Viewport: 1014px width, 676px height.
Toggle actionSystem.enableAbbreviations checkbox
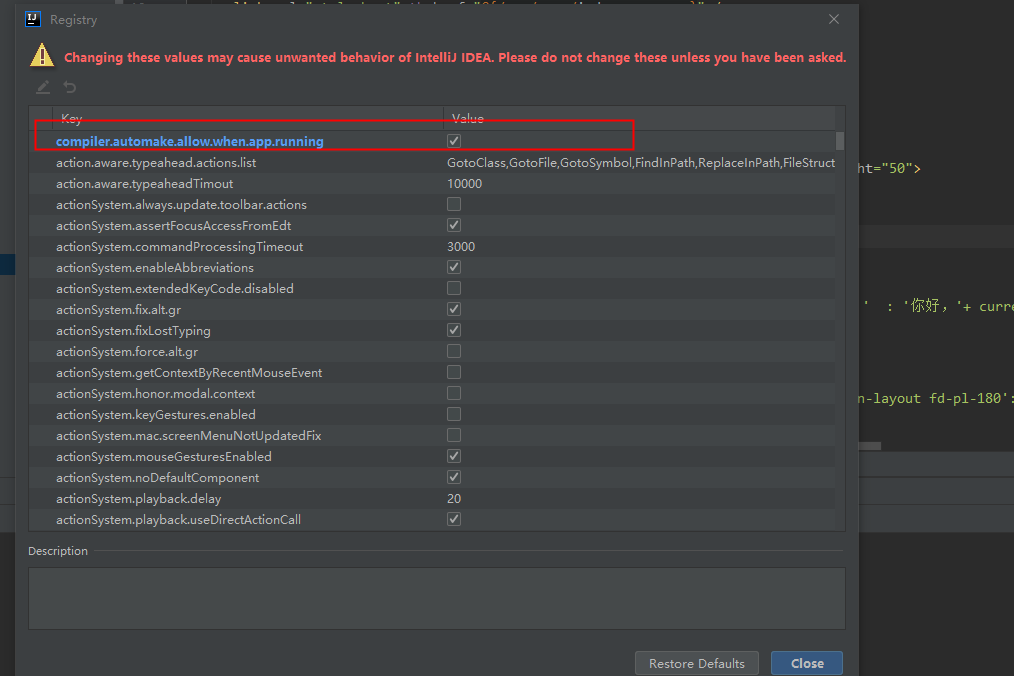[454, 267]
